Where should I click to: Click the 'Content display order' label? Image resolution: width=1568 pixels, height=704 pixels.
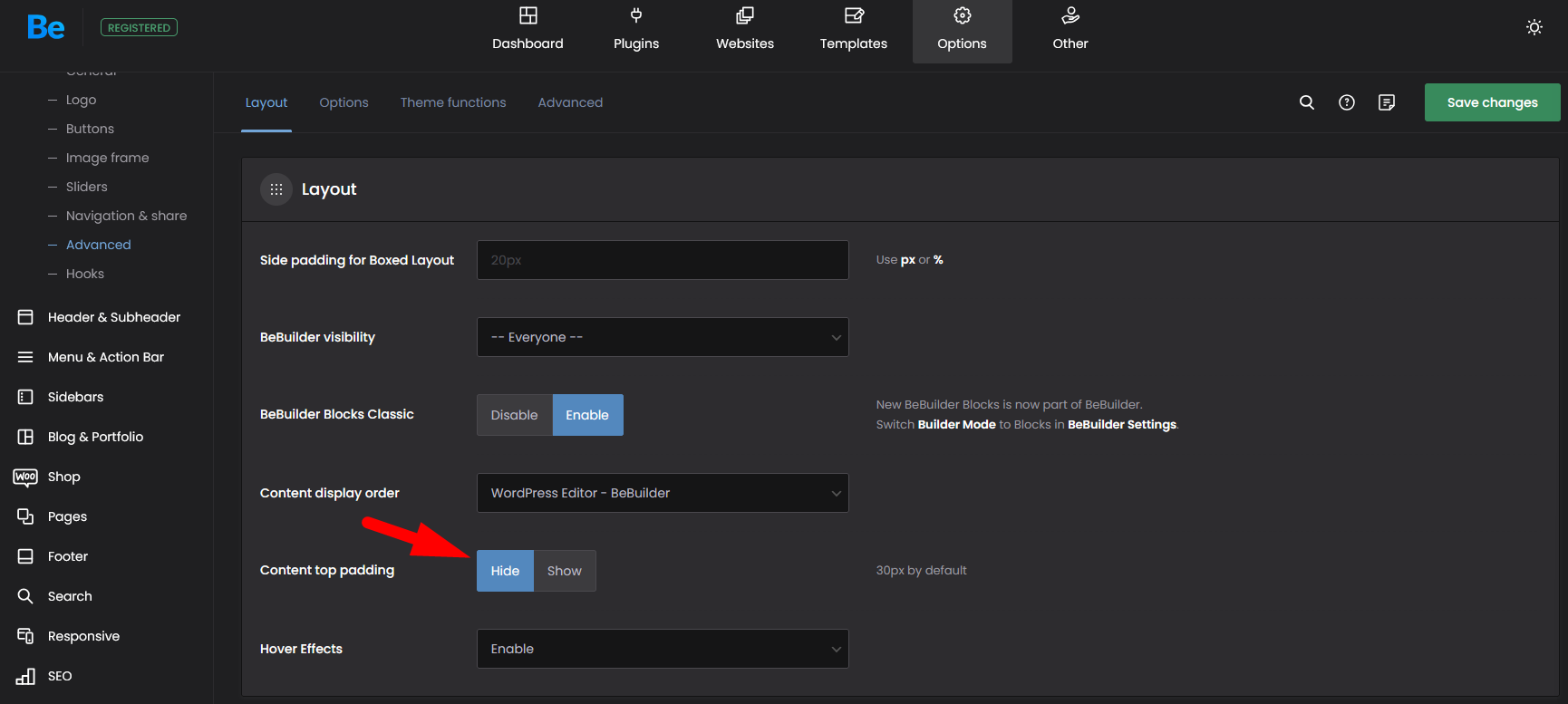point(330,493)
